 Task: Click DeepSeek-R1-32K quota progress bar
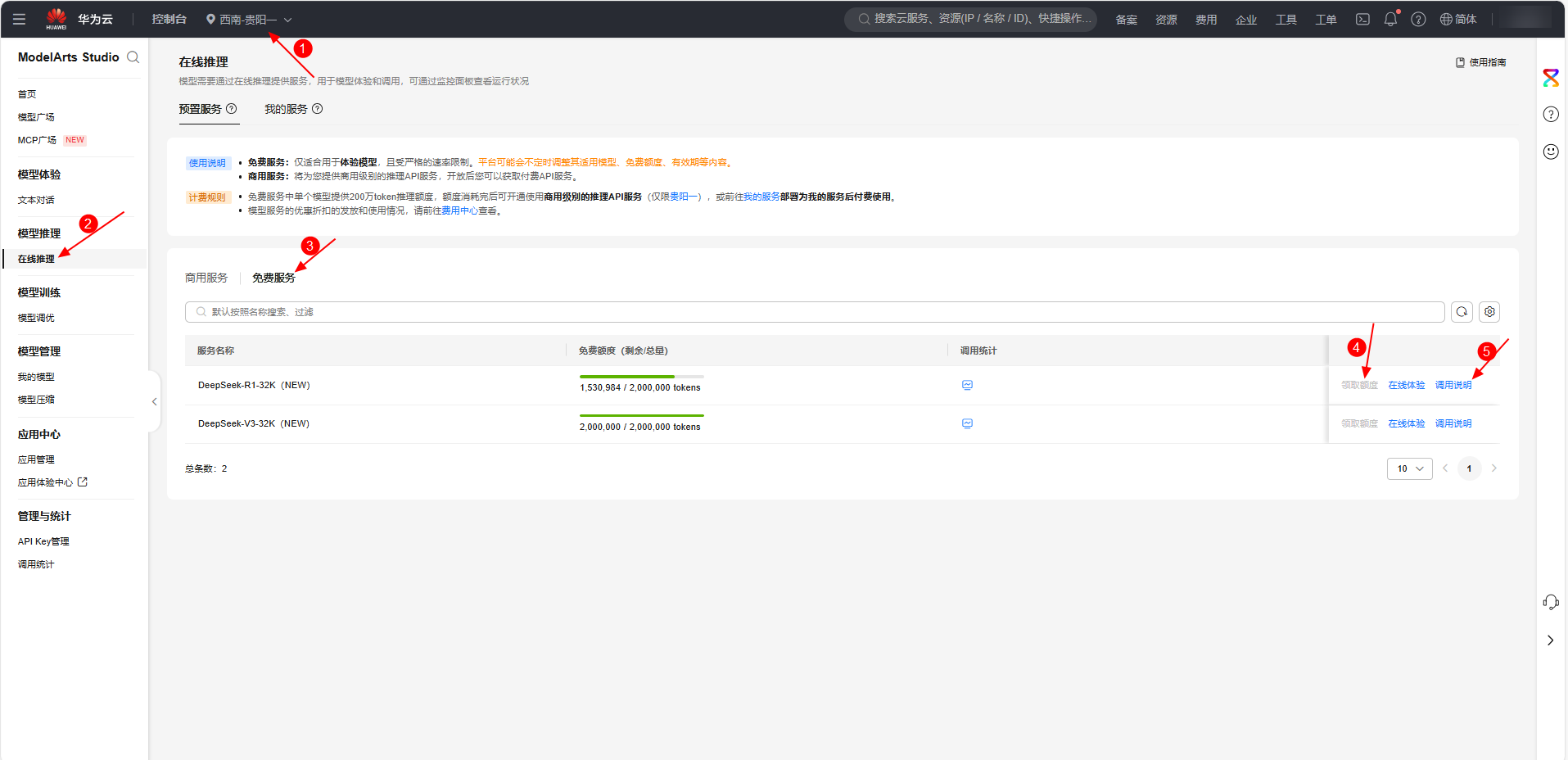pos(642,377)
